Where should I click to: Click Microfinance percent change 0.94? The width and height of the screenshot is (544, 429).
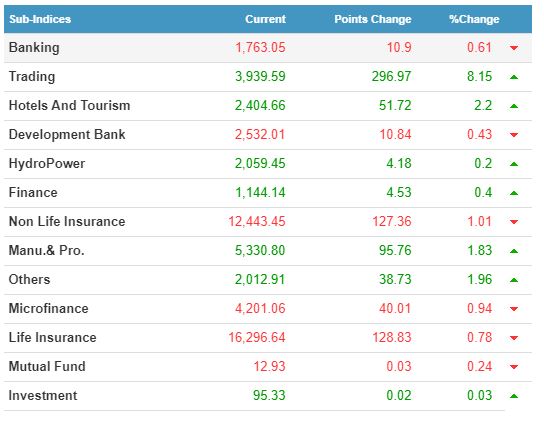click(479, 309)
